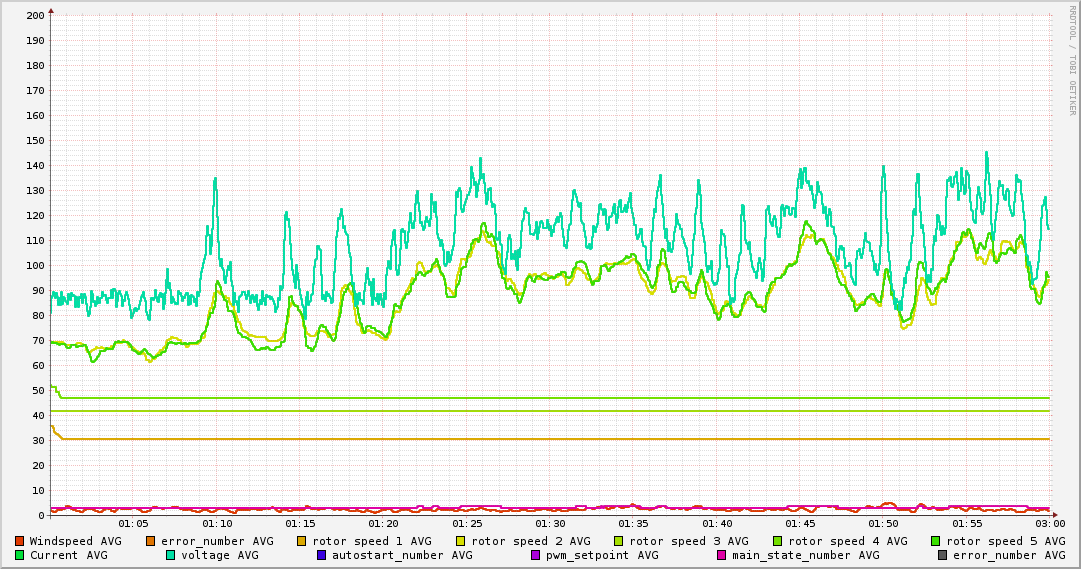Click the dark gray error_number AVG swatch
The width and height of the screenshot is (1081, 569).
tap(943, 555)
